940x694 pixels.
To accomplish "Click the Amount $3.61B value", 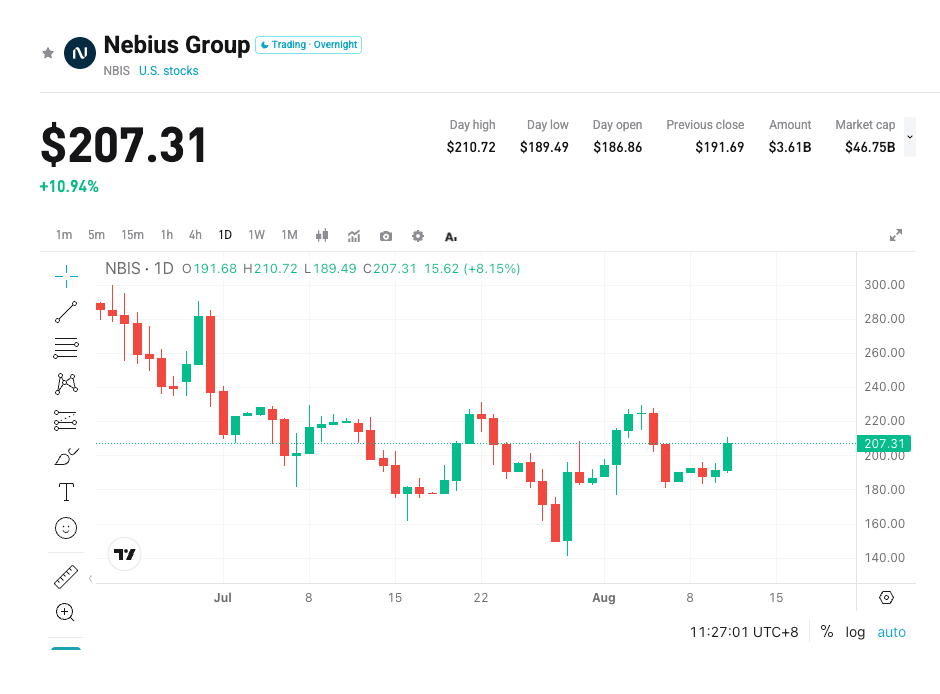I will pyautogui.click(x=790, y=147).
